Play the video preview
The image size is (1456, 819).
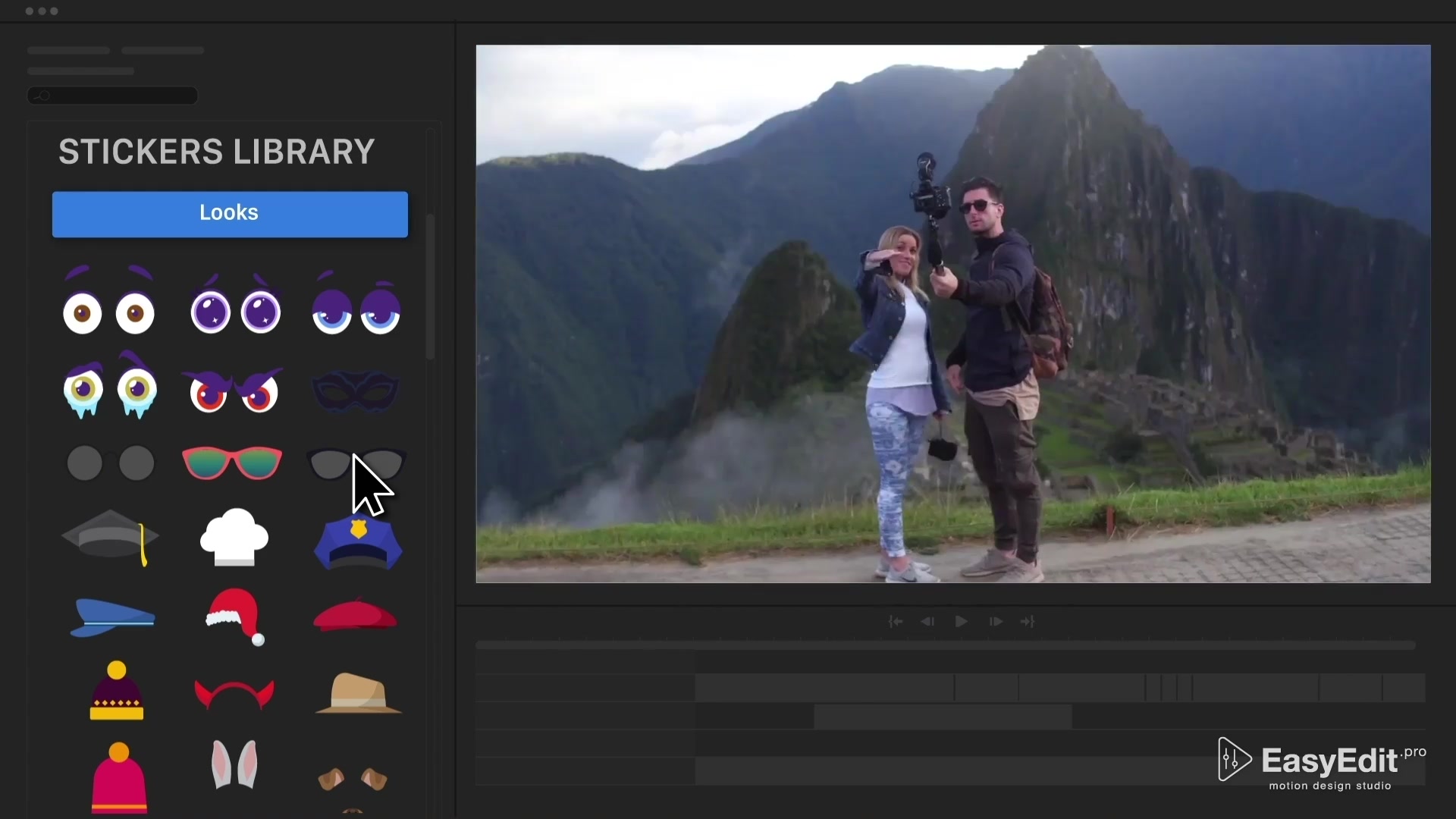click(961, 622)
